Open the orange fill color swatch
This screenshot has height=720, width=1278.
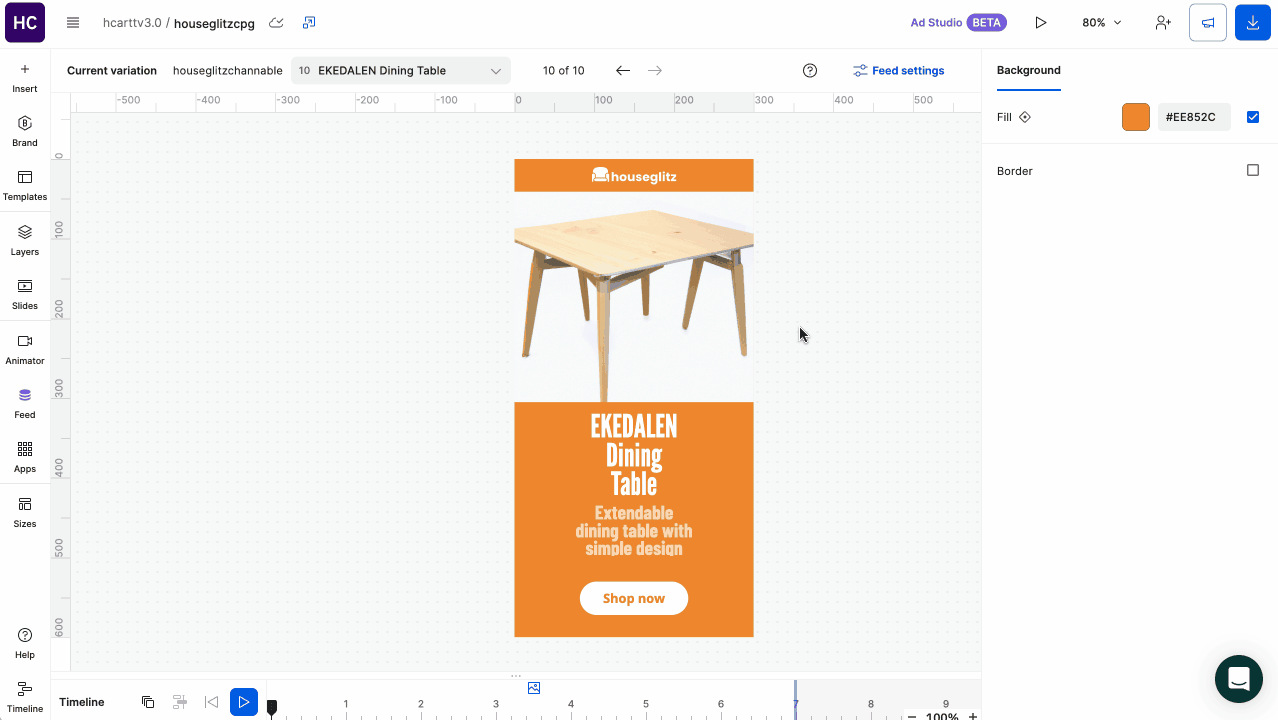tap(1136, 117)
